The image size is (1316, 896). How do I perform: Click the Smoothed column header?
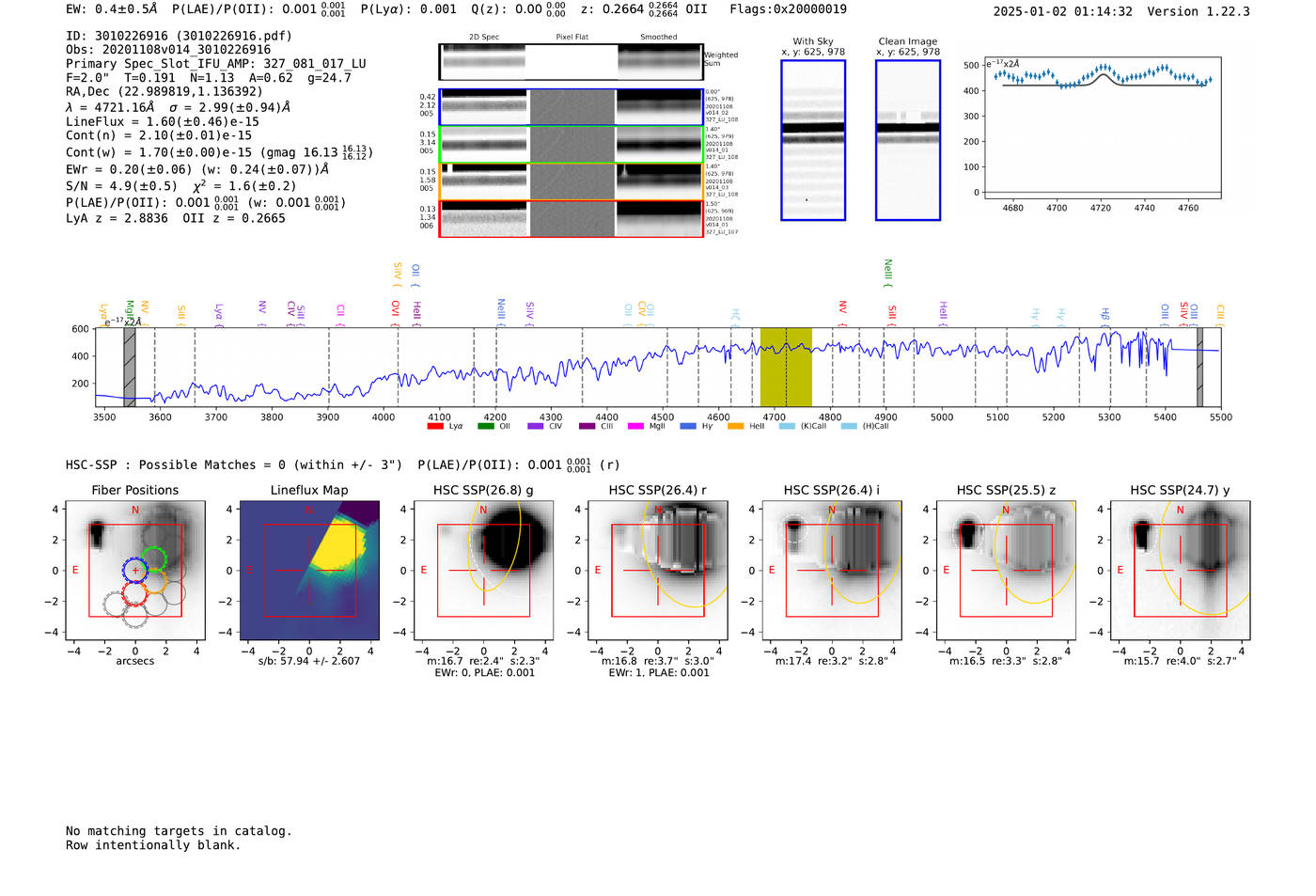(658, 38)
